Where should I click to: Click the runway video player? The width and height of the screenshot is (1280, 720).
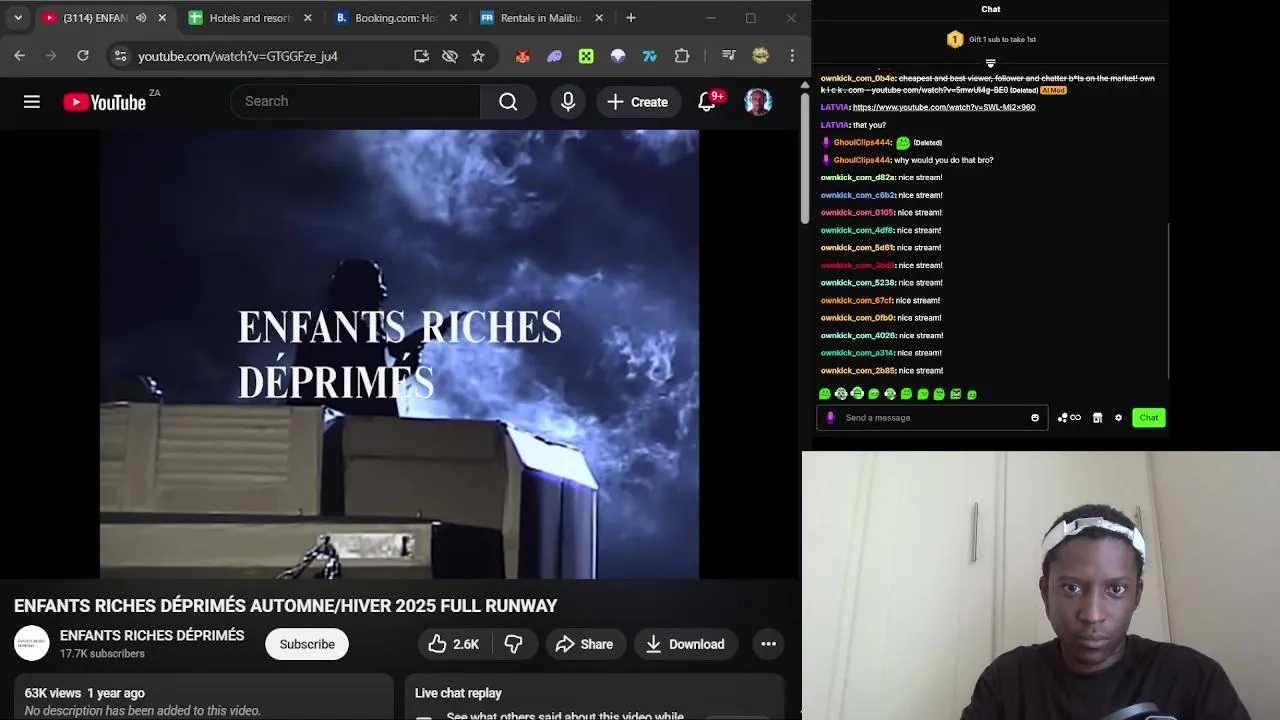(x=399, y=354)
